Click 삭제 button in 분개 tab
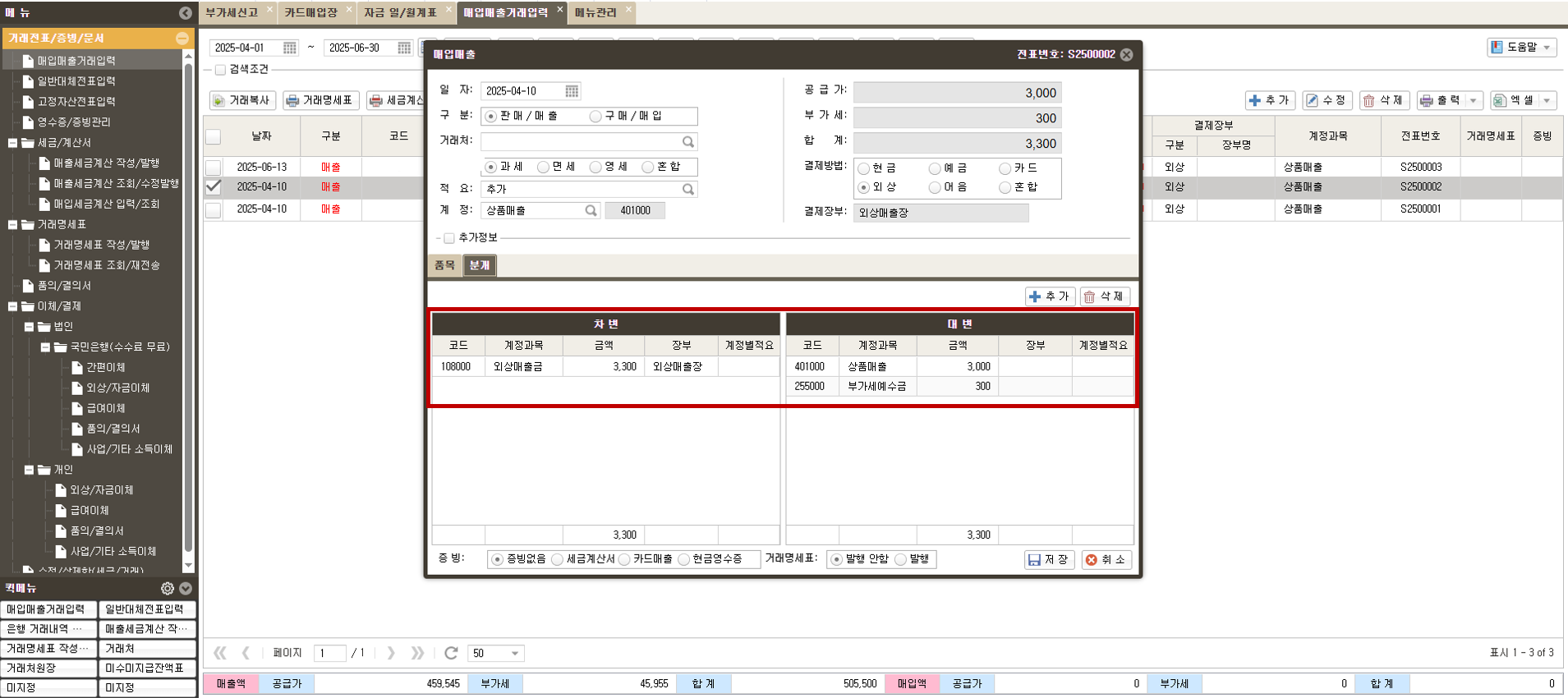Image resolution: width=1568 pixels, height=698 pixels. [1106, 296]
